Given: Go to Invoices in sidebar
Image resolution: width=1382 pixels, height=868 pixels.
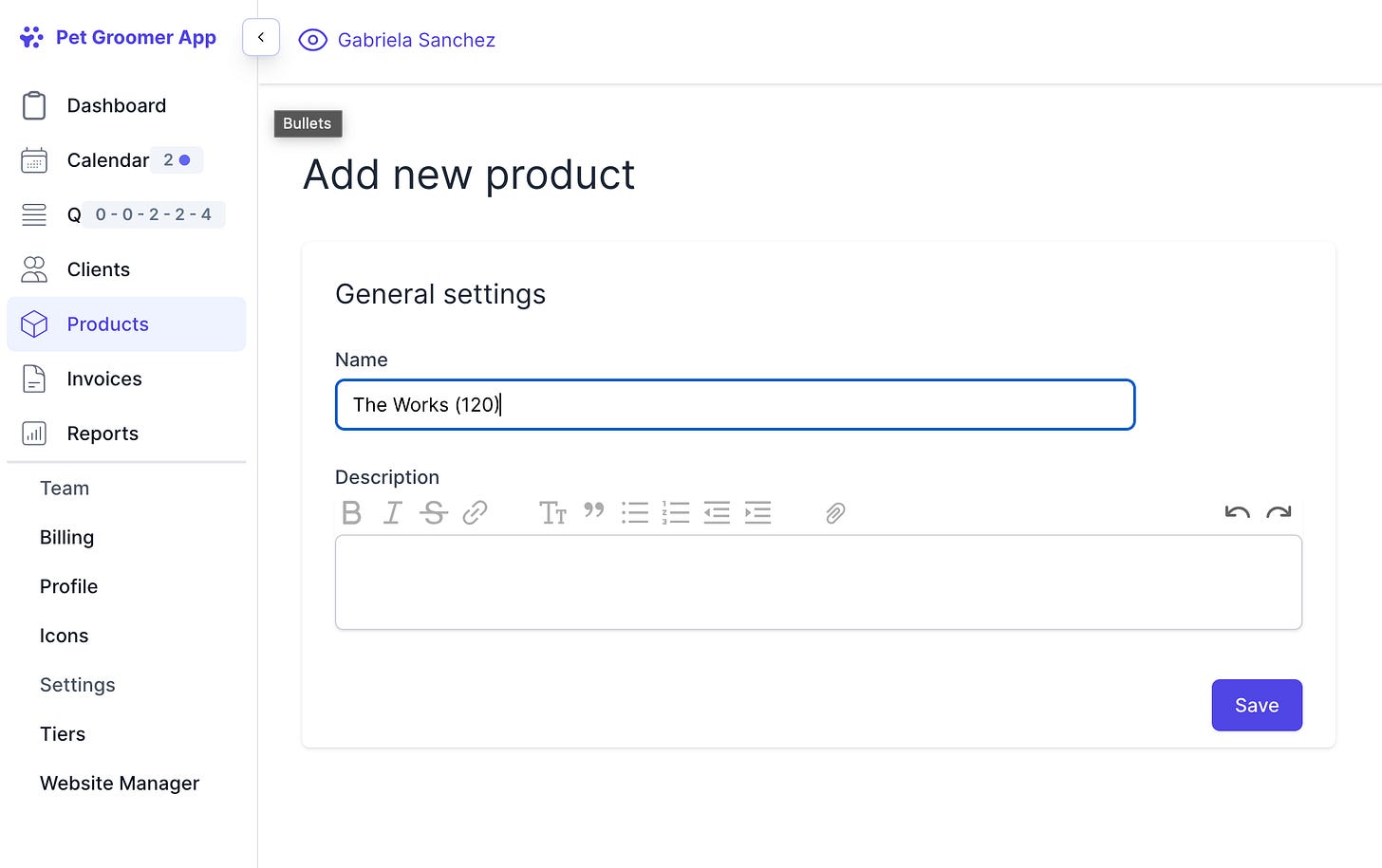Looking at the screenshot, I should coord(104,379).
